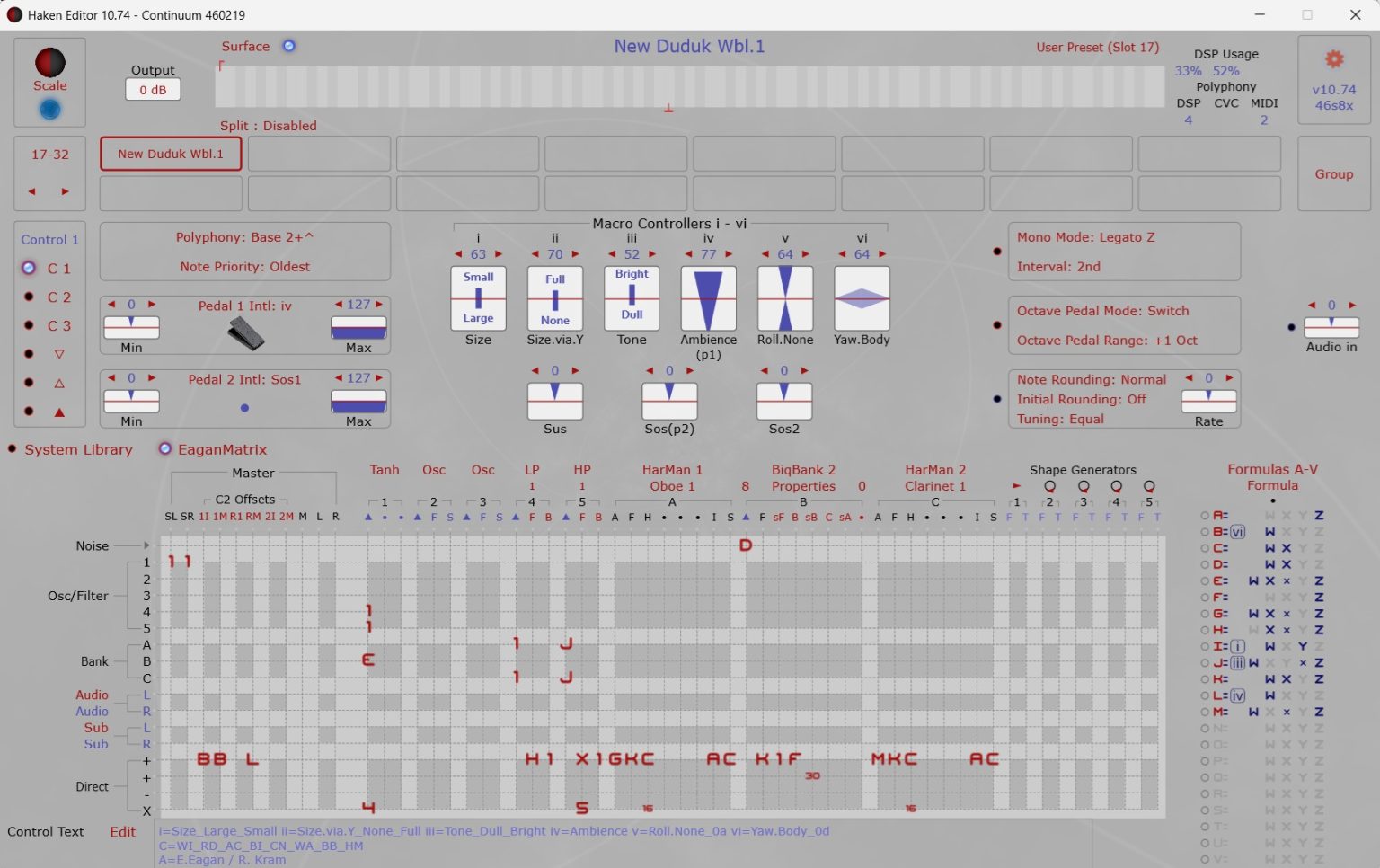Image resolution: width=1380 pixels, height=868 pixels.
Task: Select the EaganMatrix radio button
Action: 165,449
